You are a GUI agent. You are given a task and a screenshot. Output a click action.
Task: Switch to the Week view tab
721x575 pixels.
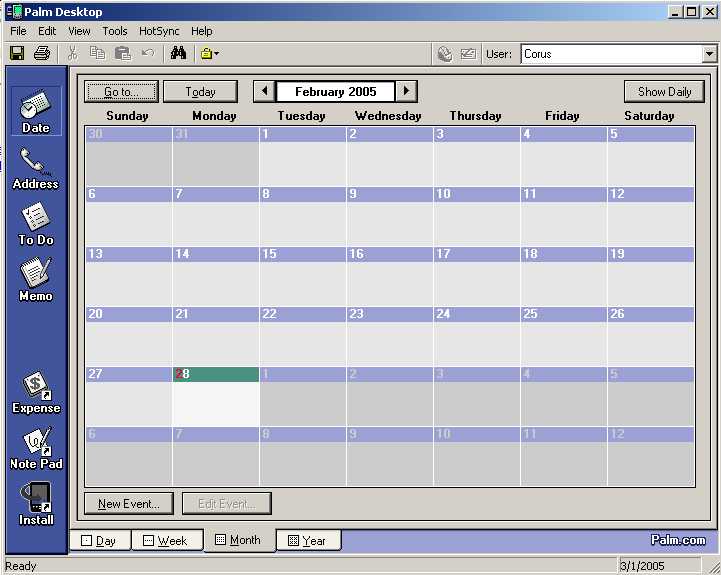pos(167,540)
